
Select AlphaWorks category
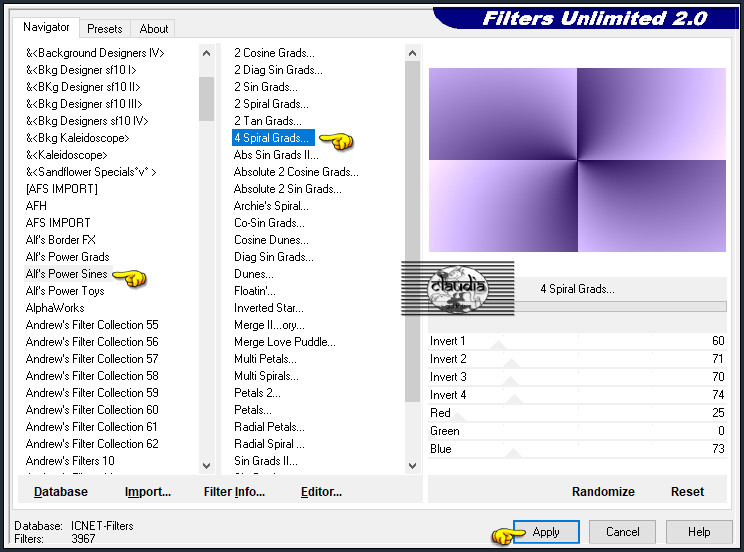pos(55,308)
